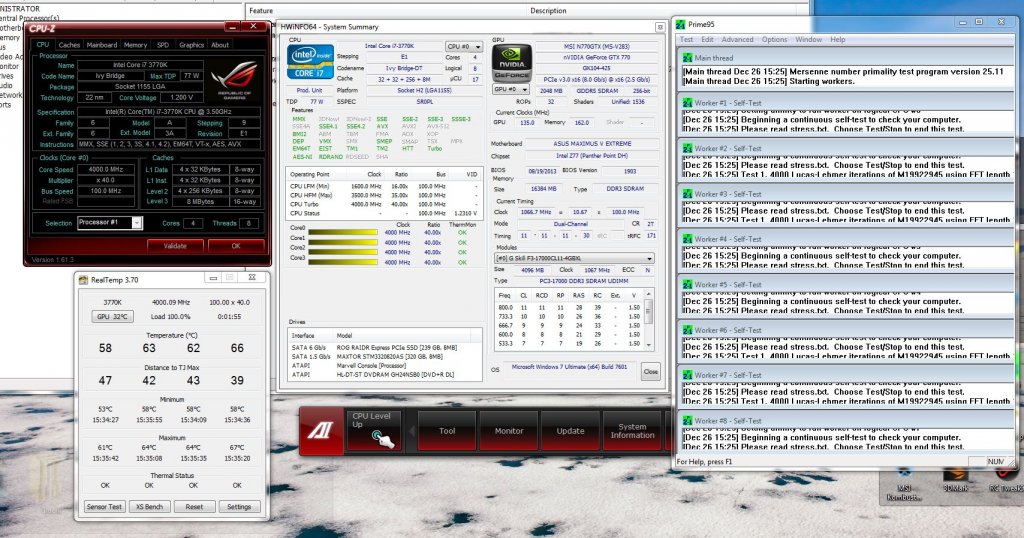Open the Edit menu in Prime95
The image size is (1024, 538).
coord(707,40)
